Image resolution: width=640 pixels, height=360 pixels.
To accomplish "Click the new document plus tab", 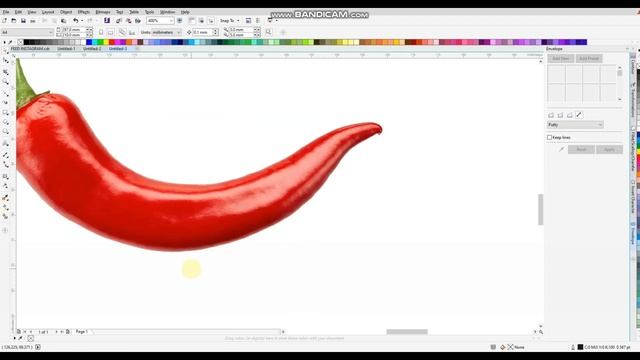I will coord(137,49).
